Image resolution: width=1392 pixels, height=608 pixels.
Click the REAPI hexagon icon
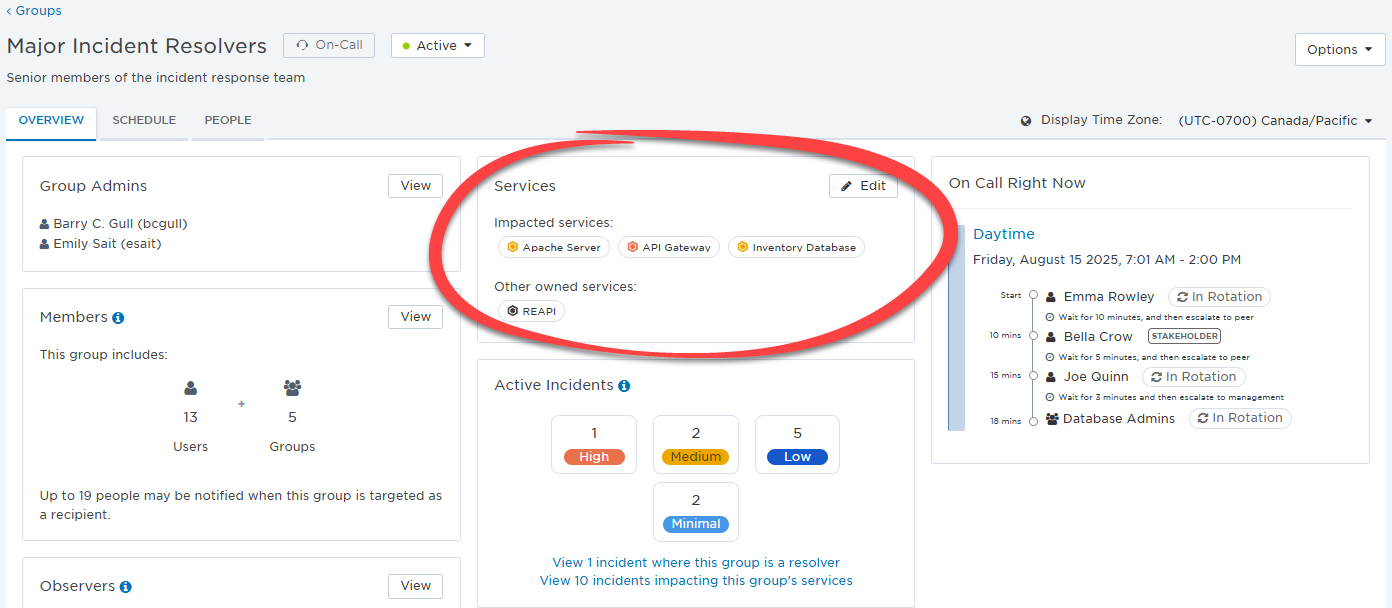tap(512, 311)
